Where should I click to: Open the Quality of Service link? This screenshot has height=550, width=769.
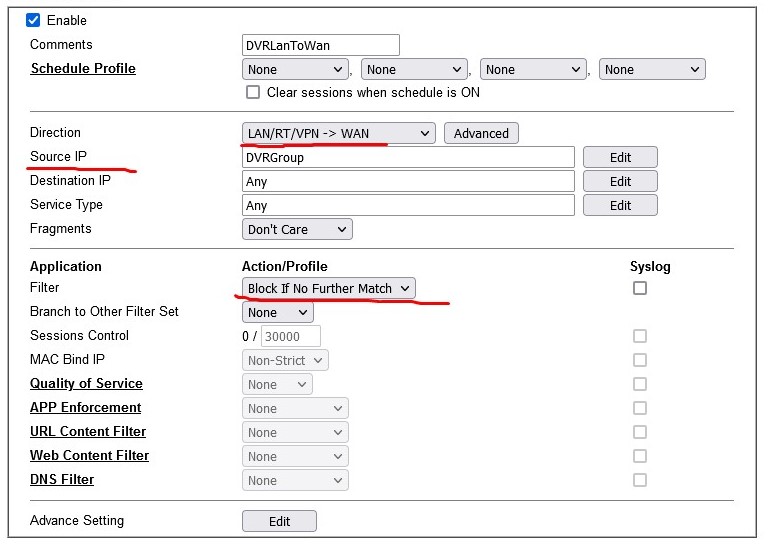point(86,384)
